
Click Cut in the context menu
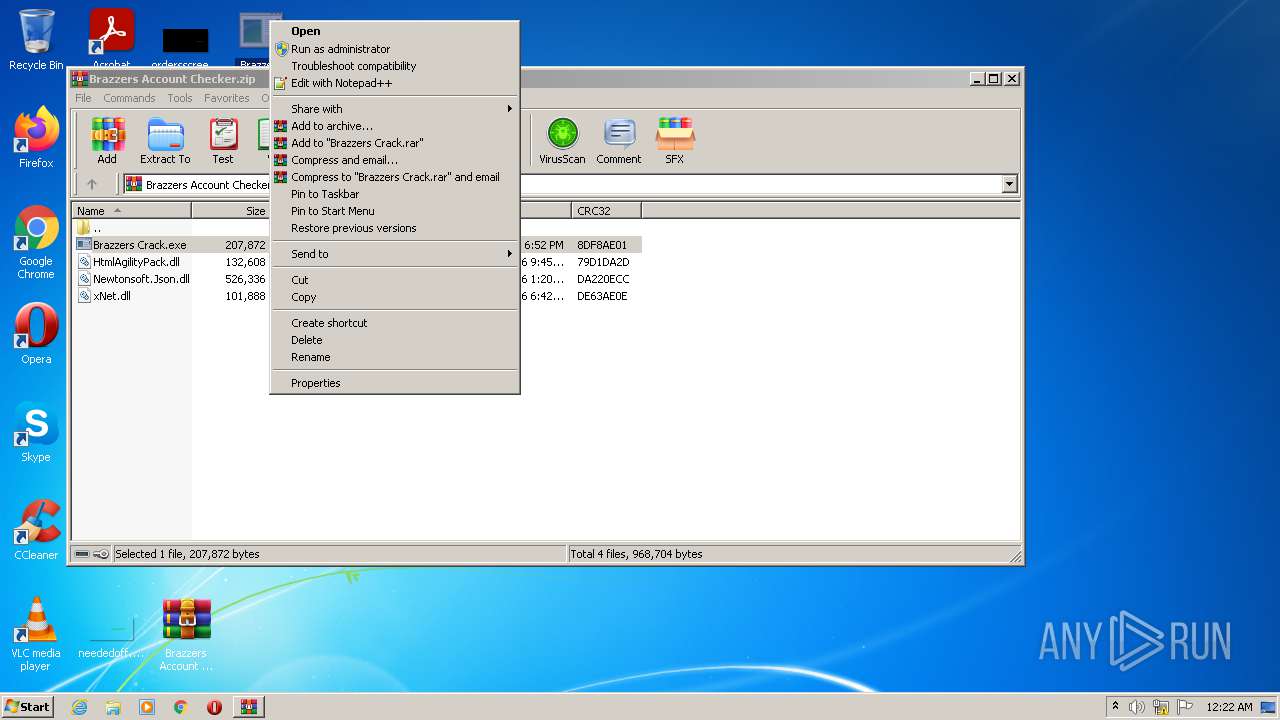pos(395,280)
